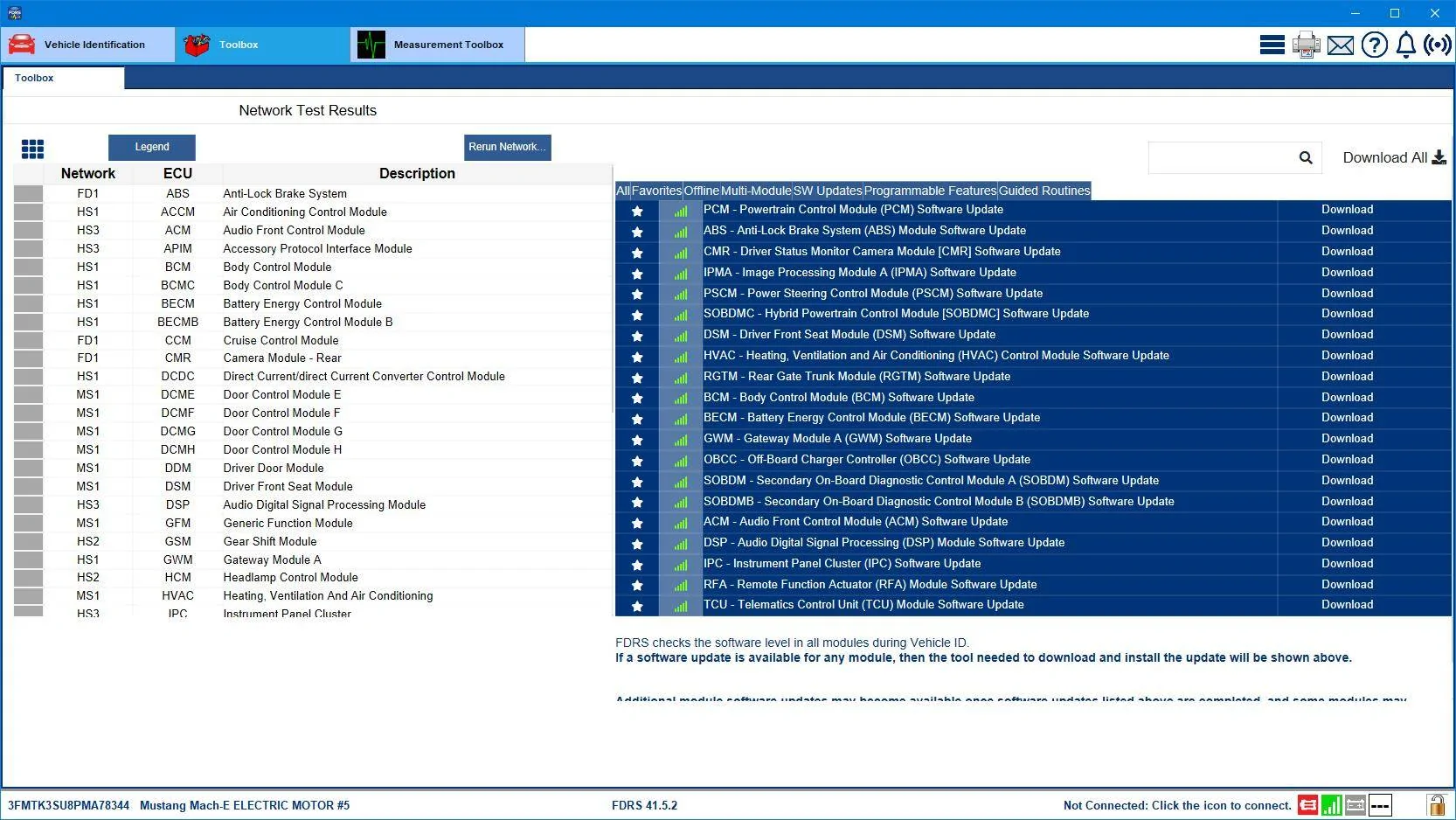Click the gray status box for GWM row

(x=29, y=559)
